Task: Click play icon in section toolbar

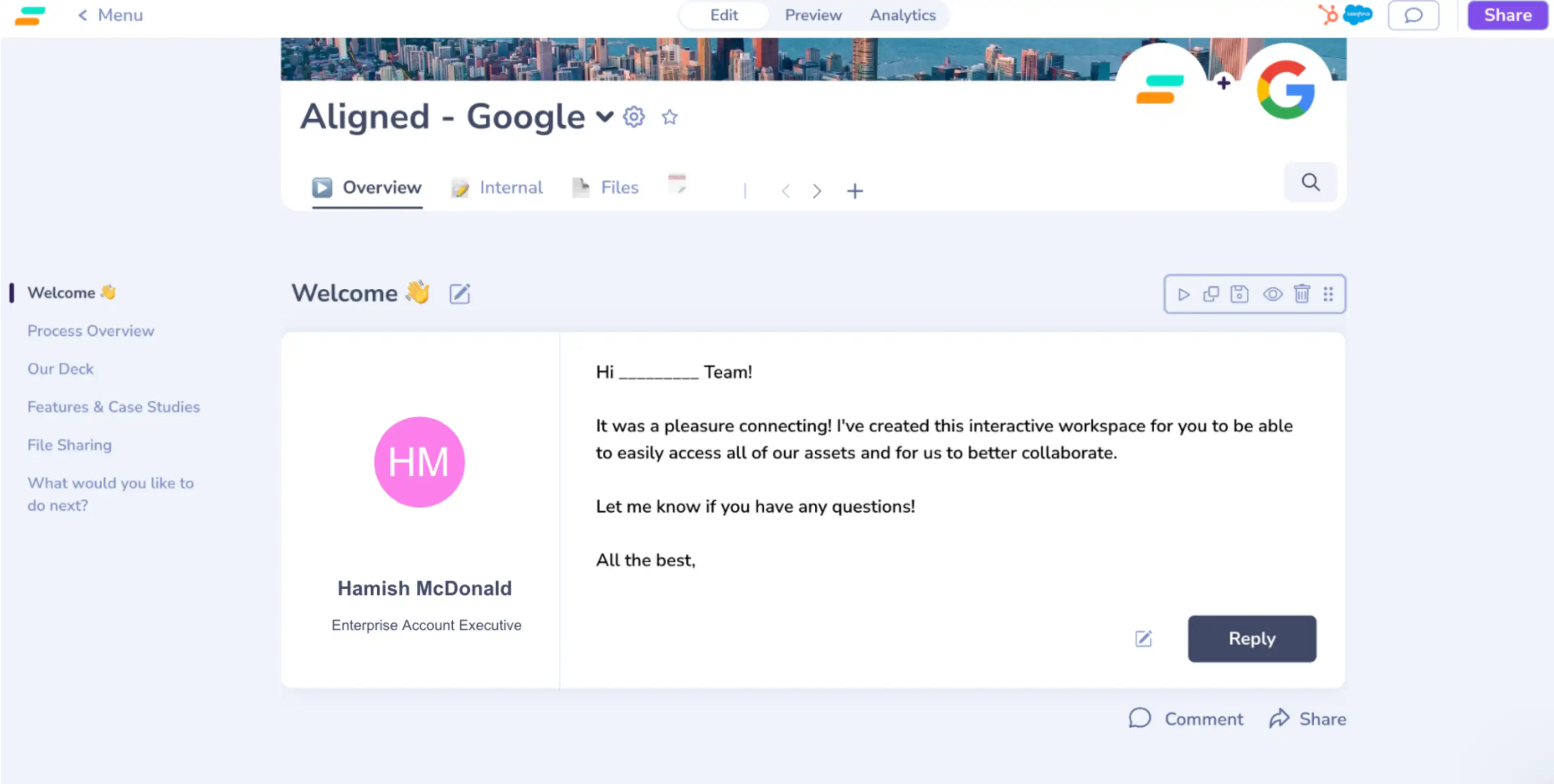Action: 1183,294
